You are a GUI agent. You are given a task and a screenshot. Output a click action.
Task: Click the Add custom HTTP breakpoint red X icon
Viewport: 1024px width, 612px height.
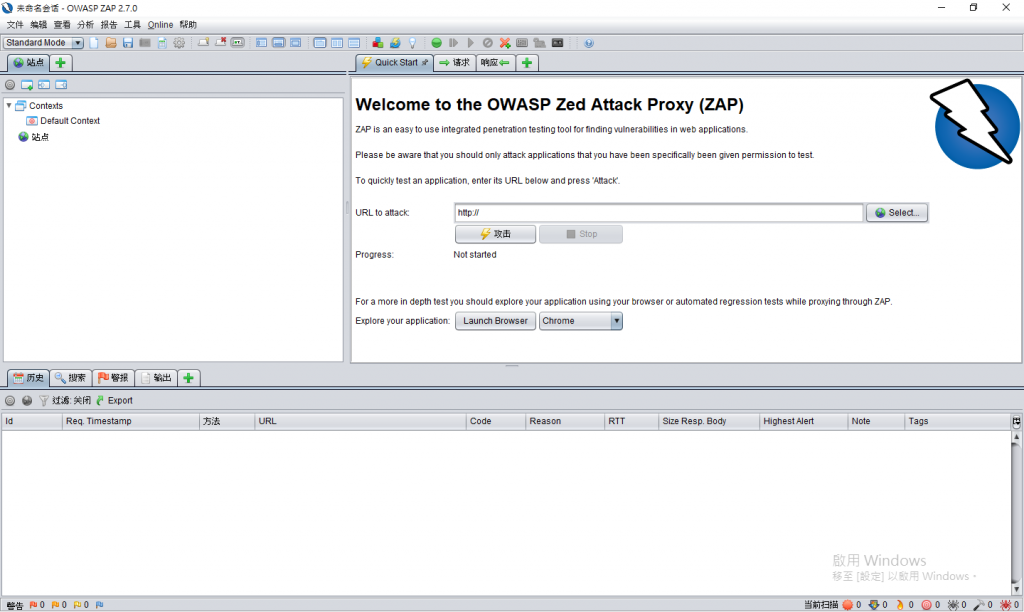505,43
